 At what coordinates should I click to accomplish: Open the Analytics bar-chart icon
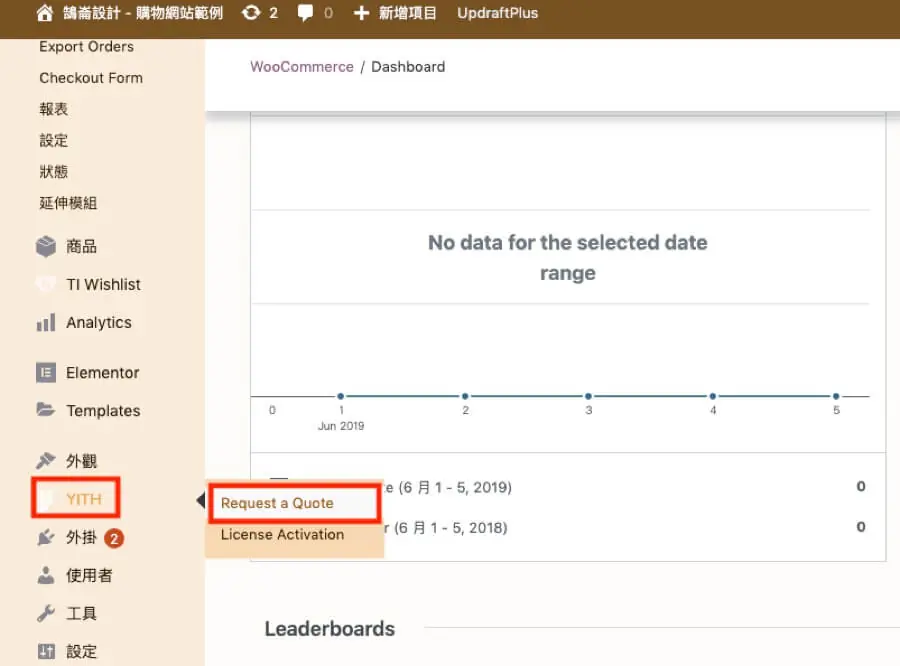pos(46,323)
